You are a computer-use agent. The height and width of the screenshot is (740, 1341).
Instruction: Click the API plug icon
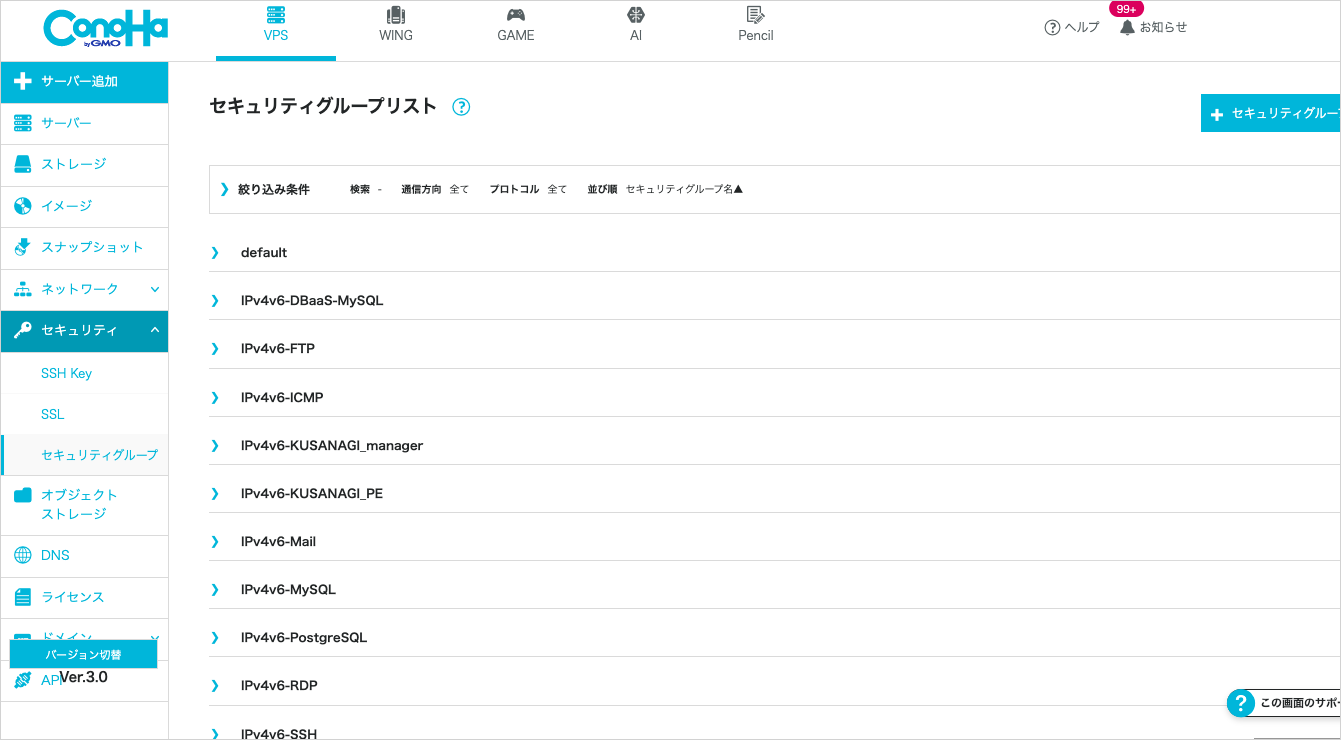coord(23,680)
